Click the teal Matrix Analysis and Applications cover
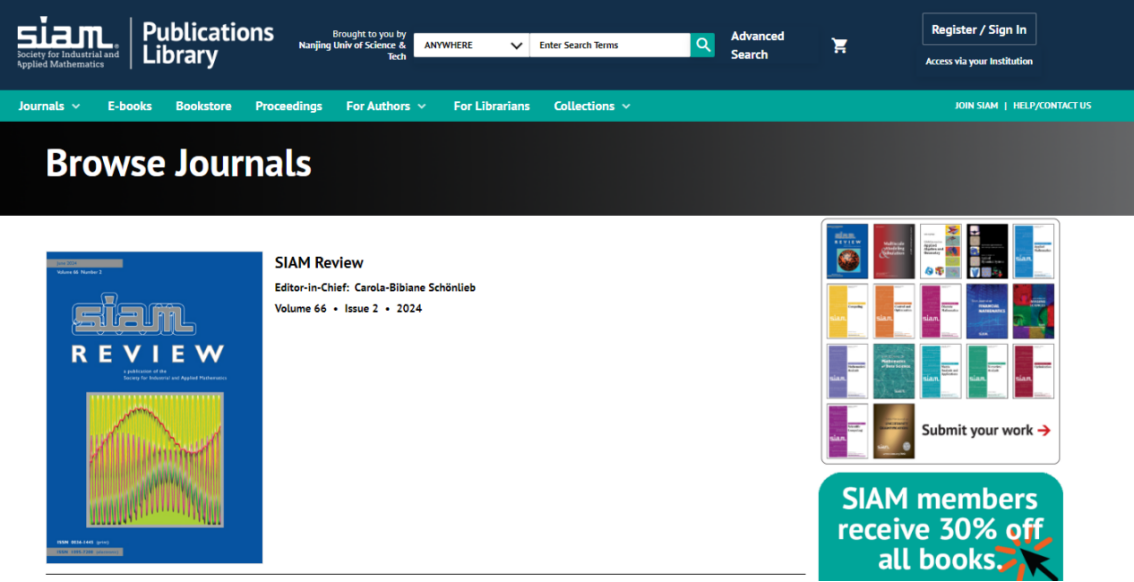1134x582 pixels. tap(941, 371)
